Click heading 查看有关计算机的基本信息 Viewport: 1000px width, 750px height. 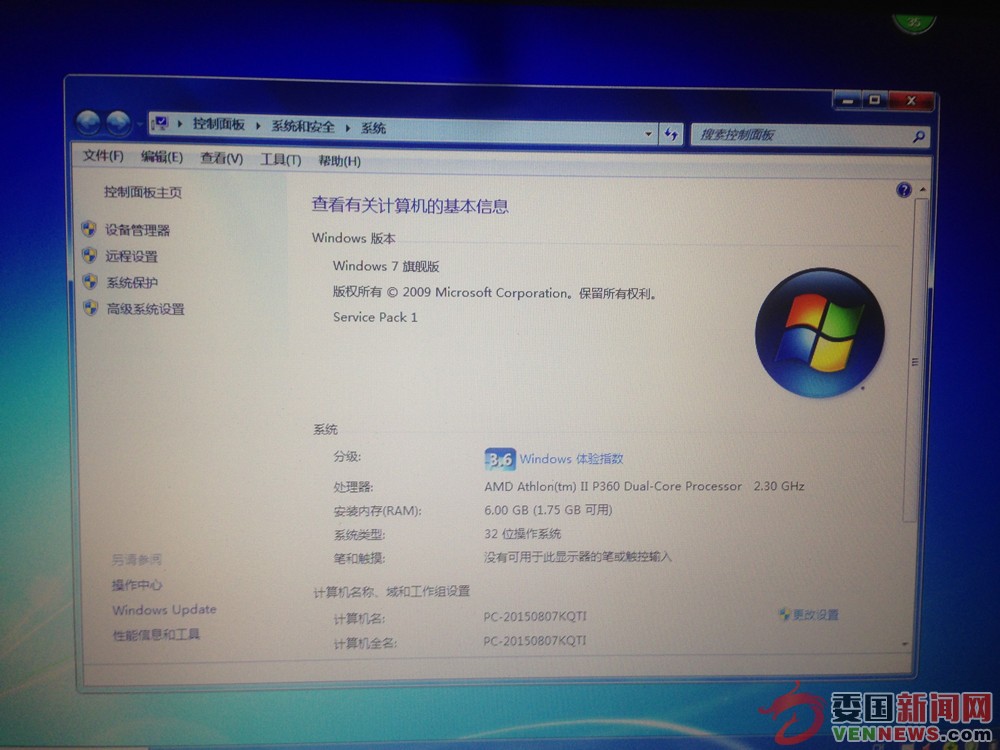(x=410, y=205)
